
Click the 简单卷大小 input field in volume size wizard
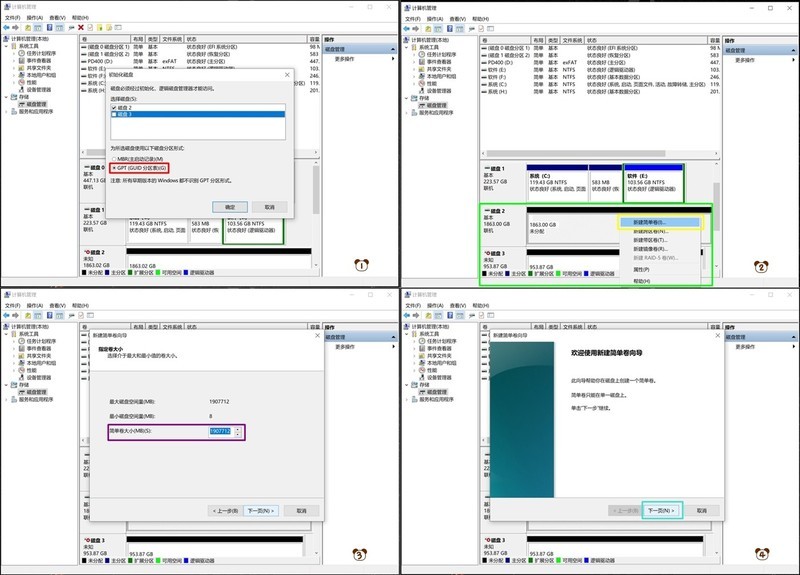[x=220, y=432]
